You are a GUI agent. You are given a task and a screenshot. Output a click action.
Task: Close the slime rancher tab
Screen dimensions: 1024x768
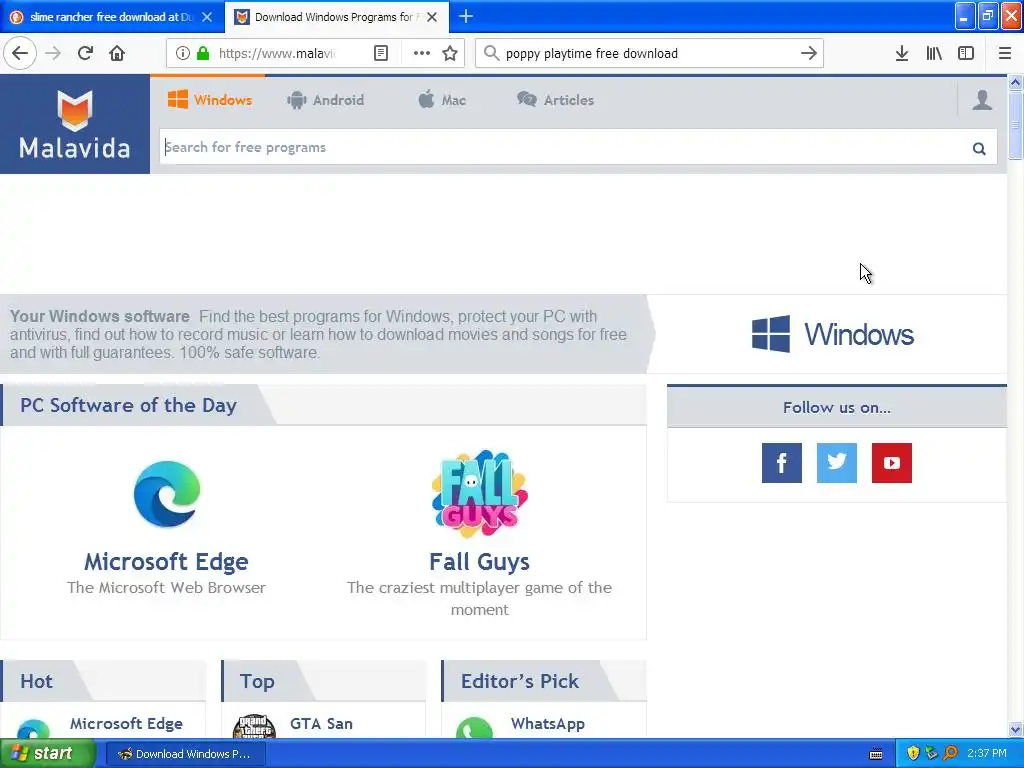pyautogui.click(x=207, y=17)
